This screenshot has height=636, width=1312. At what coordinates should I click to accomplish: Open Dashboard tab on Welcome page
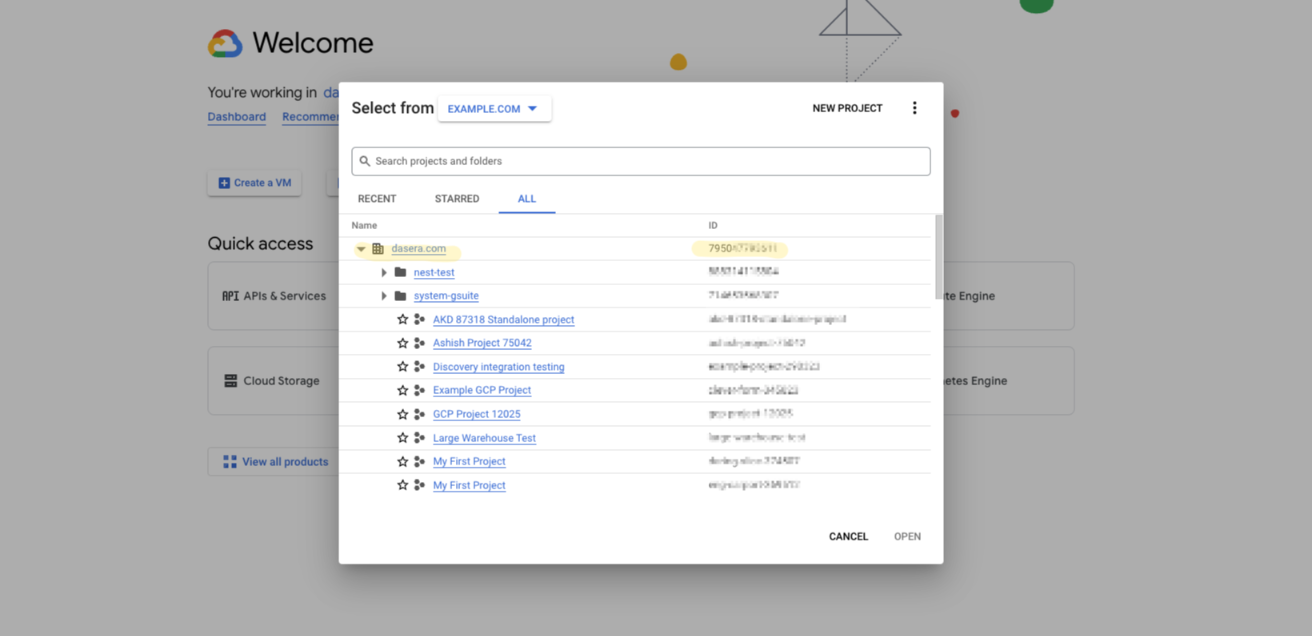pyautogui.click(x=237, y=117)
